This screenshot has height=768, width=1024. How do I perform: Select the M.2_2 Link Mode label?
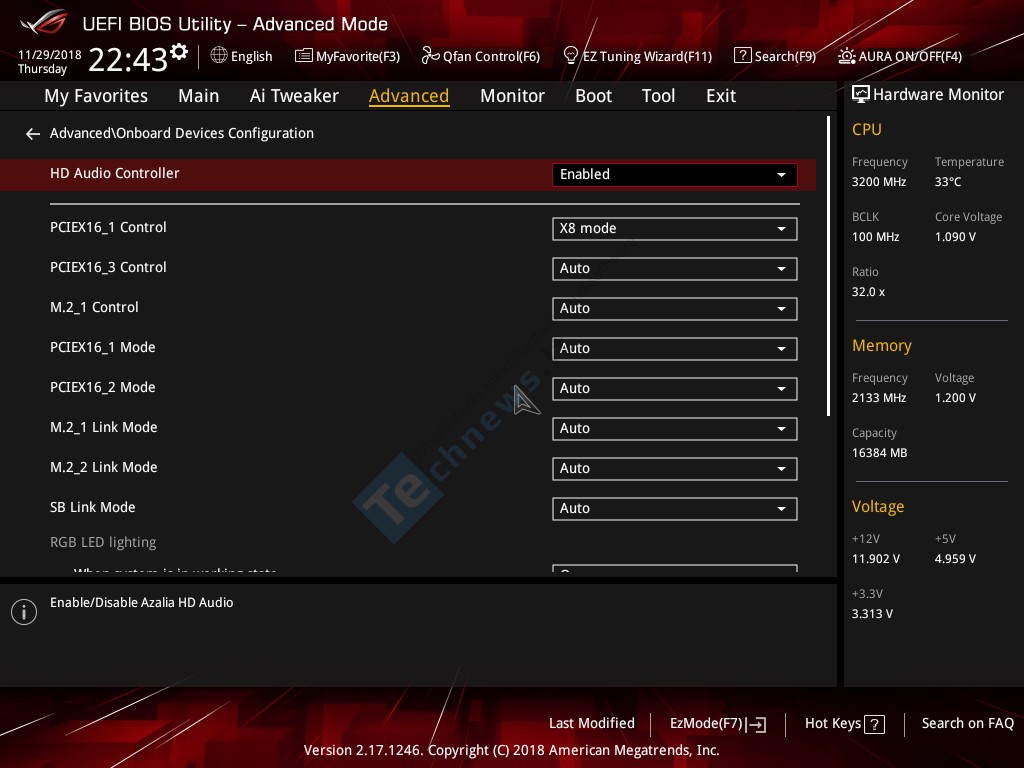tap(104, 467)
